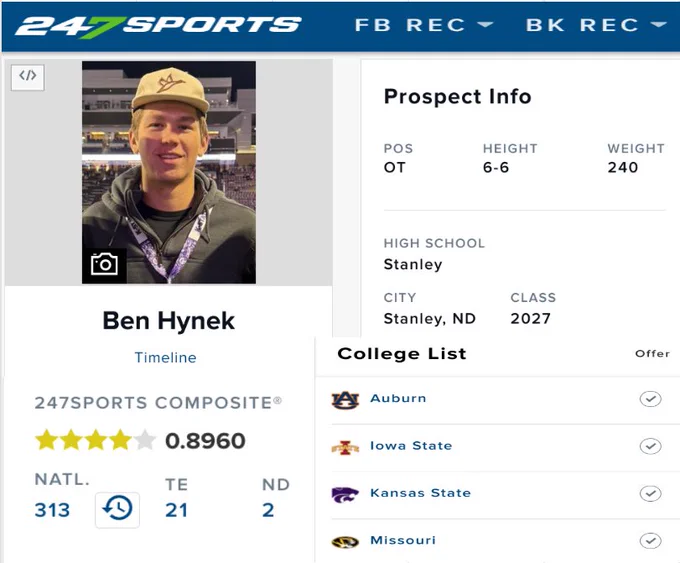The width and height of the screenshot is (680, 563).
Task: Click the camera photo gallery icon
Action: 104,264
